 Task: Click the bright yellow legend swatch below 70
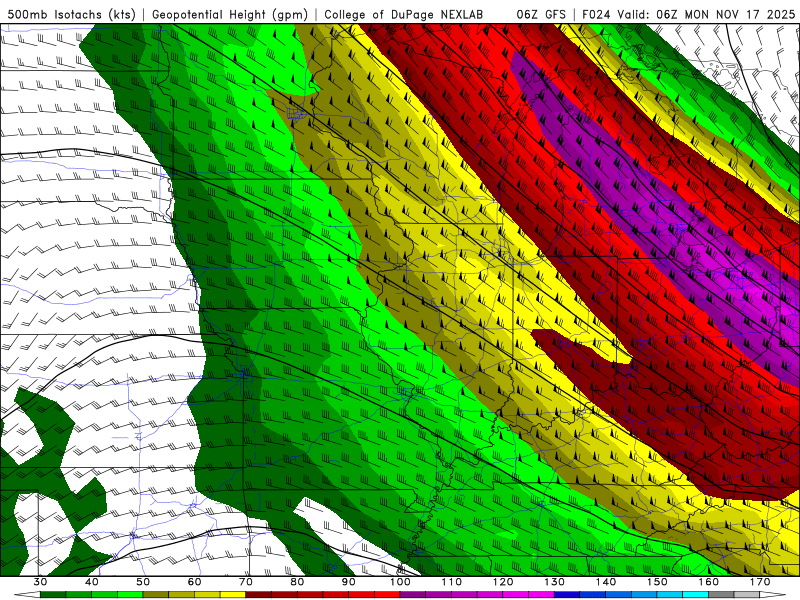coord(233,595)
